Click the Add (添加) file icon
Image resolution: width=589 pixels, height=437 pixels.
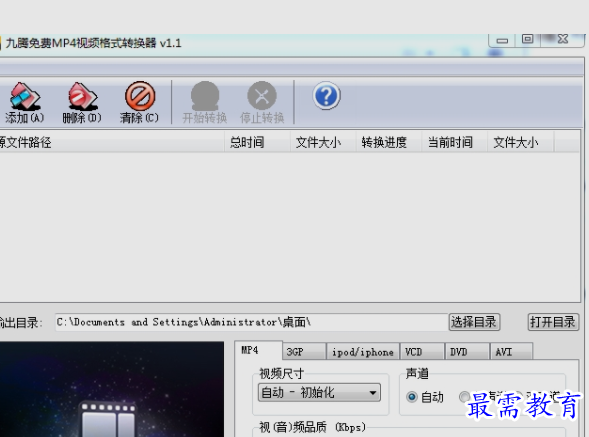25,96
